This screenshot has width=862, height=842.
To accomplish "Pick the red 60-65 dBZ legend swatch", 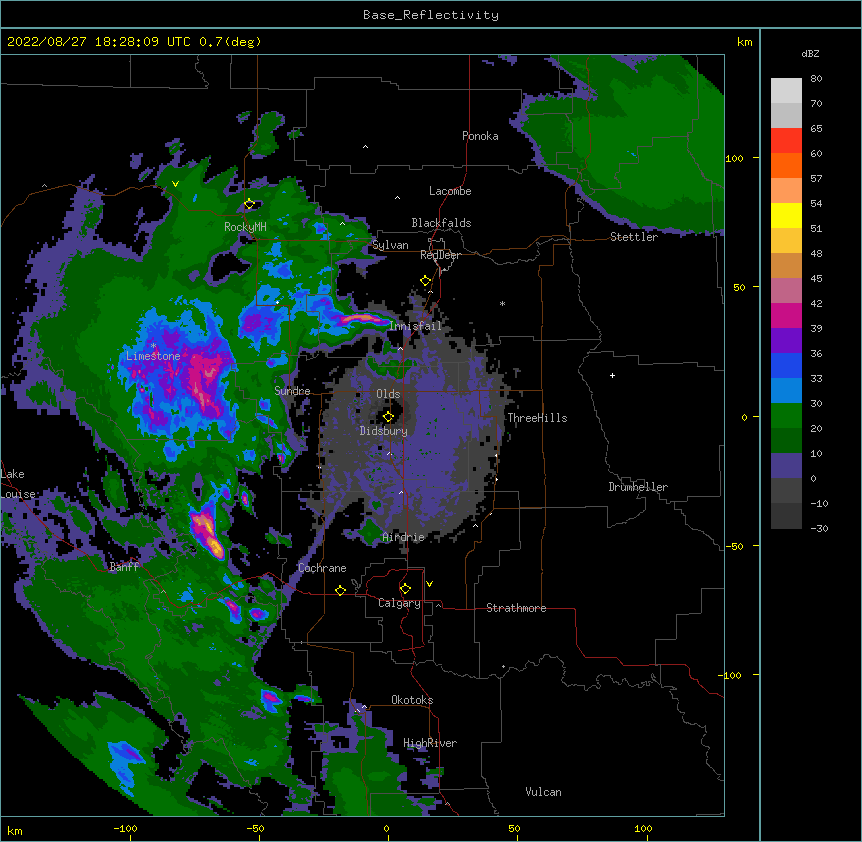I will [786, 141].
